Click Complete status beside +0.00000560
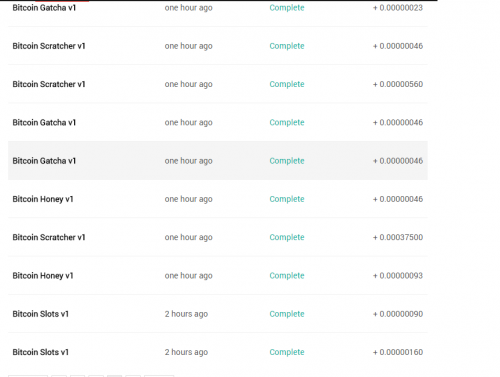The width and height of the screenshot is (500, 377). click(287, 84)
